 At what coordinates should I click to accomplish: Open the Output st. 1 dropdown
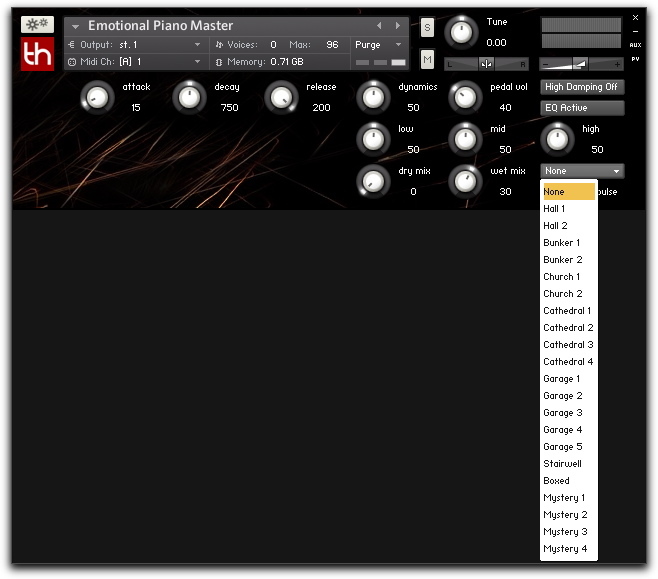197,44
